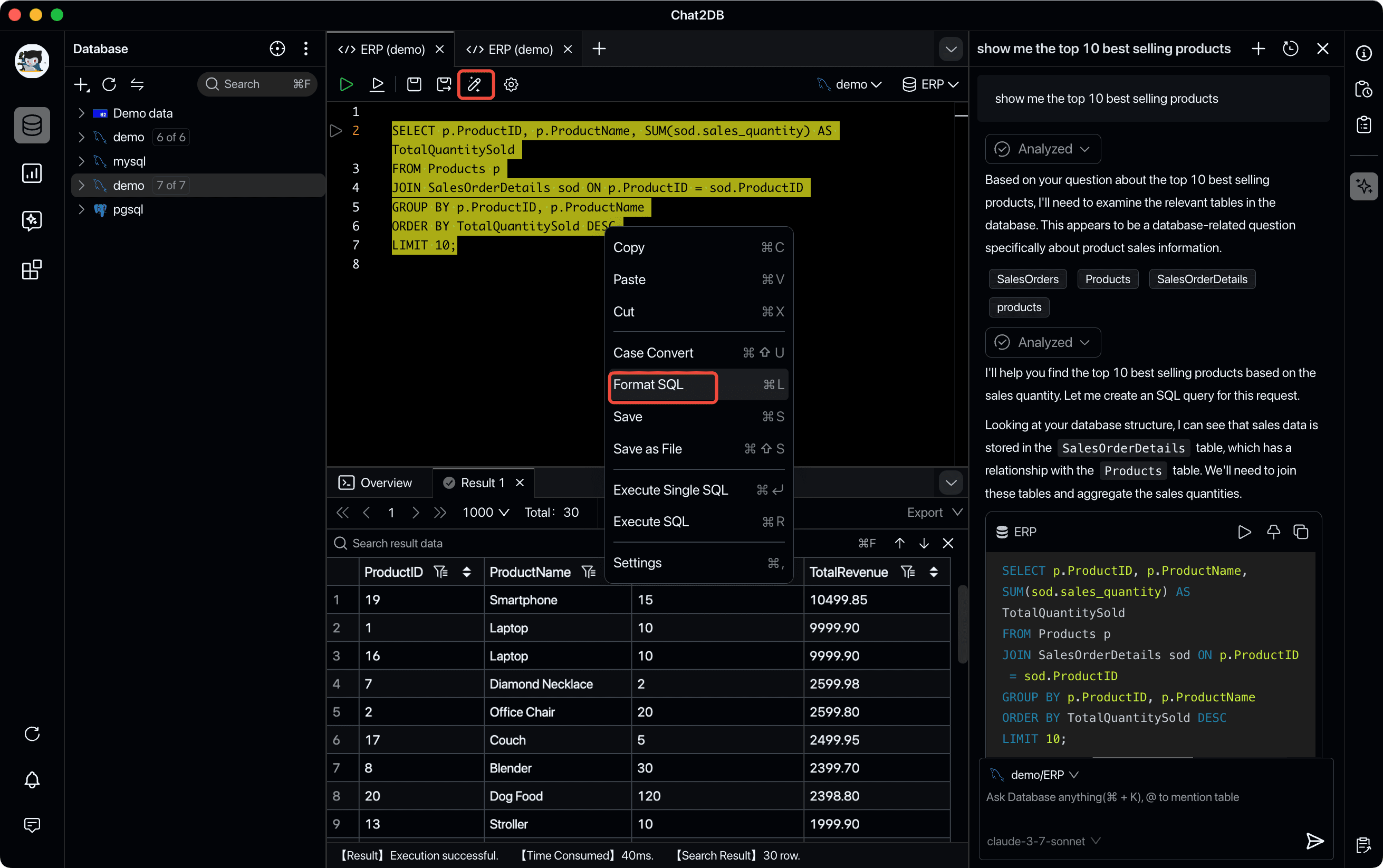
Task: Click the execute-selected play icon with underline
Action: pos(377,84)
